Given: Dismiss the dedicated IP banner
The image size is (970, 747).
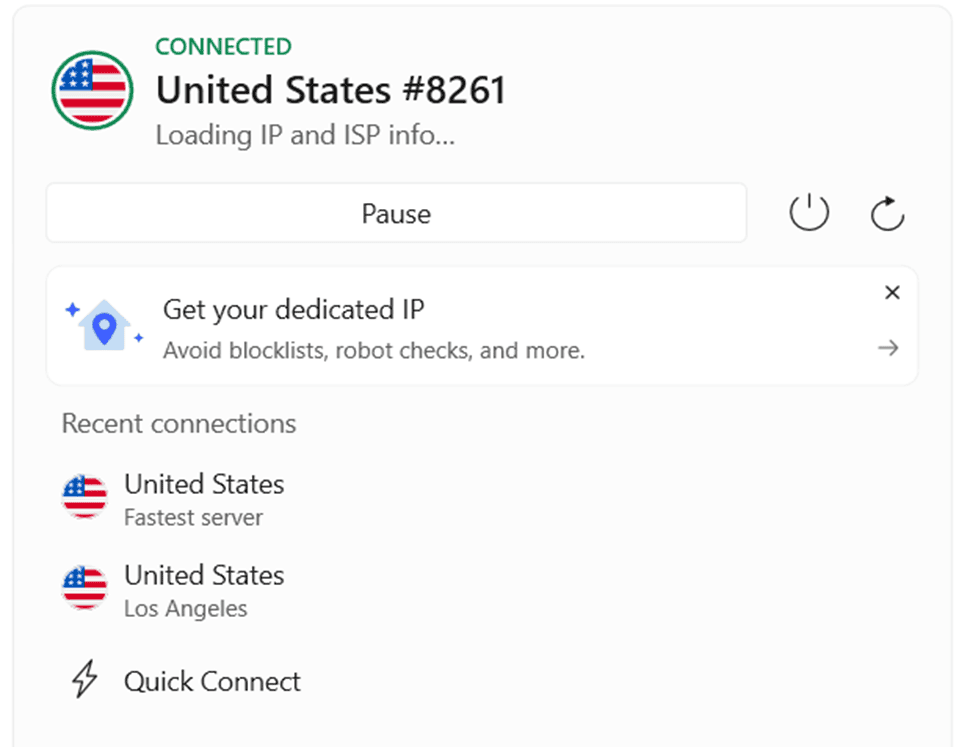Looking at the screenshot, I should point(892,293).
